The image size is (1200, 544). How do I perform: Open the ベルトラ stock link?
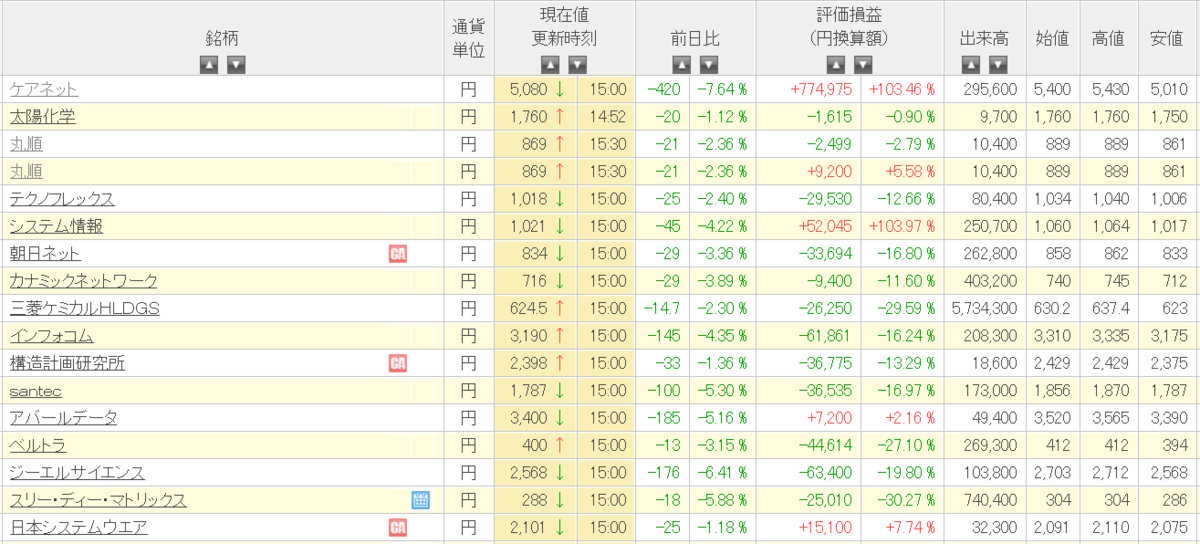pyautogui.click(x=38, y=445)
